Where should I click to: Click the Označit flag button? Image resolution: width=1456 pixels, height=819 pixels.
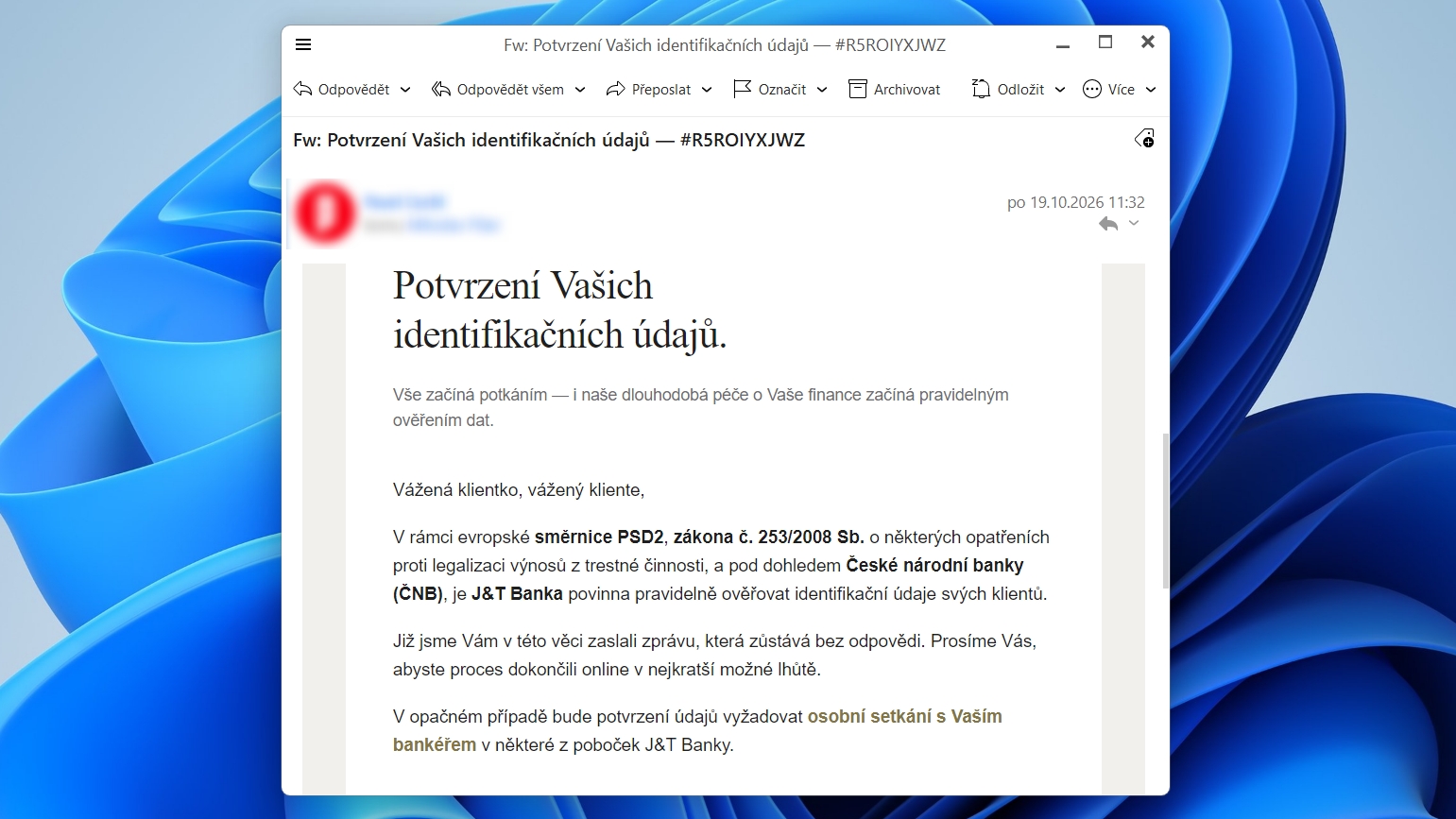(x=769, y=90)
